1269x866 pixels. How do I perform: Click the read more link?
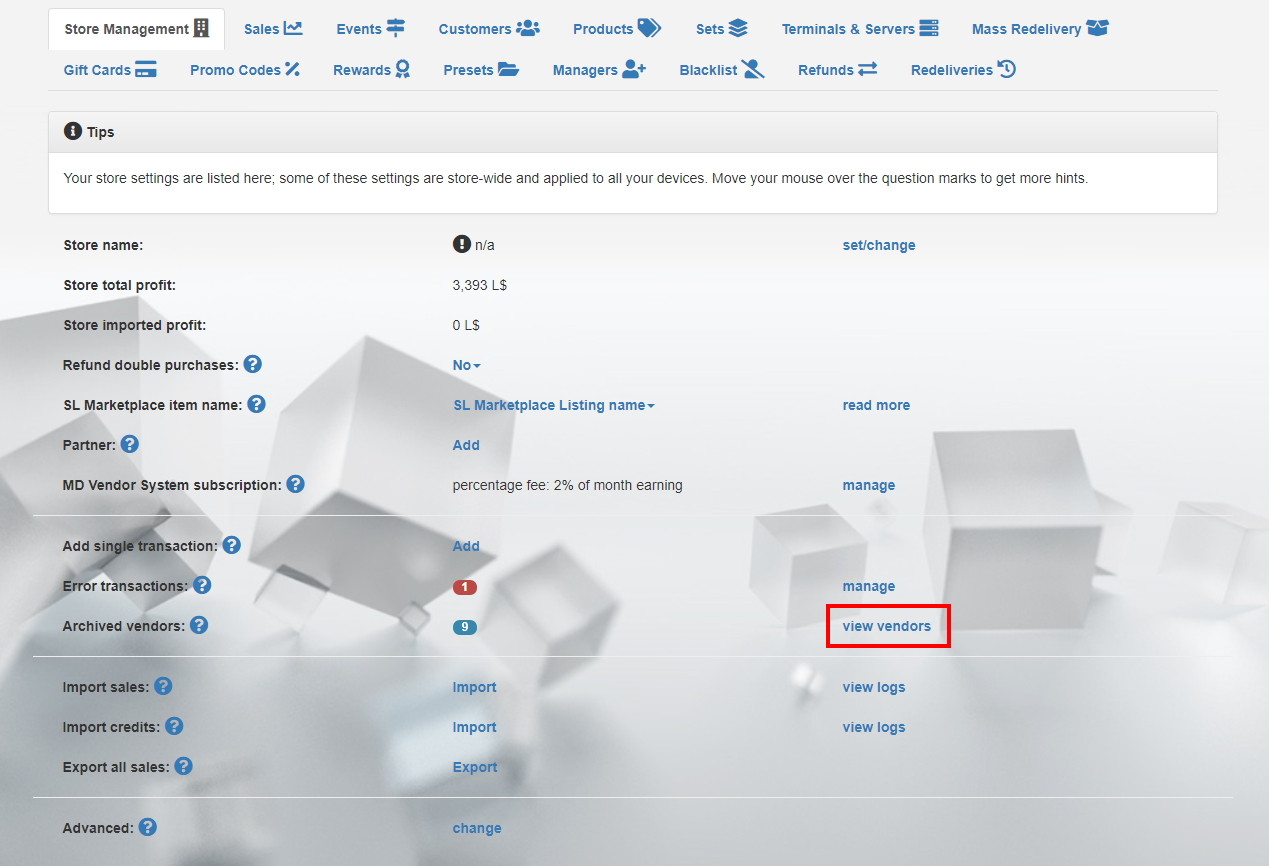pos(876,405)
